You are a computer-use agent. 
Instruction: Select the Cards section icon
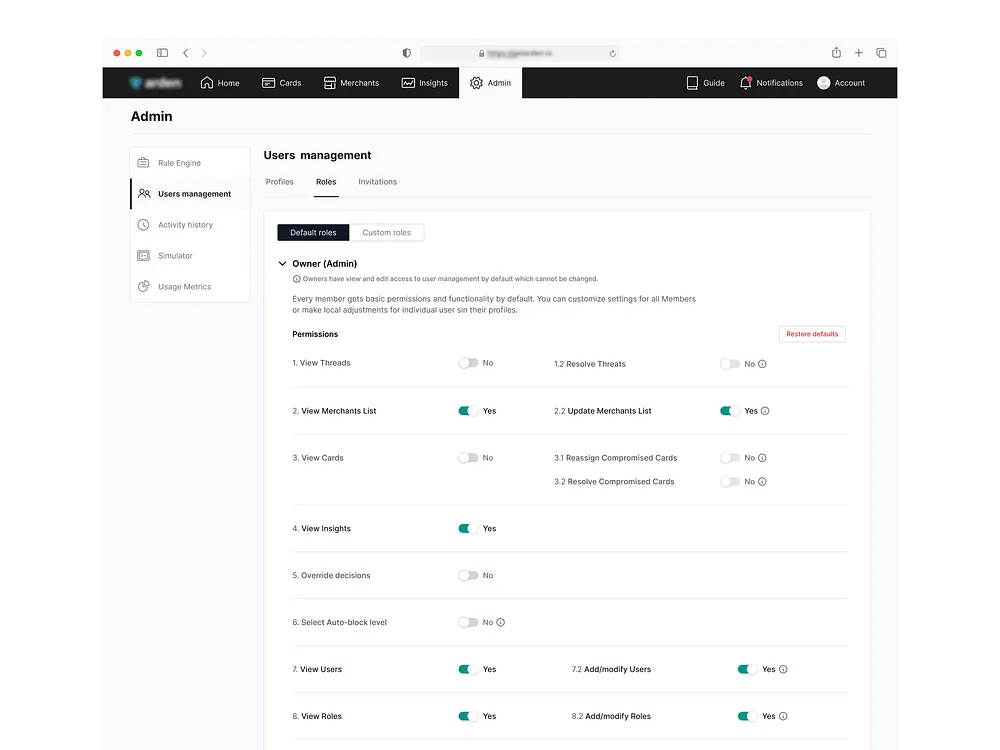click(266, 83)
